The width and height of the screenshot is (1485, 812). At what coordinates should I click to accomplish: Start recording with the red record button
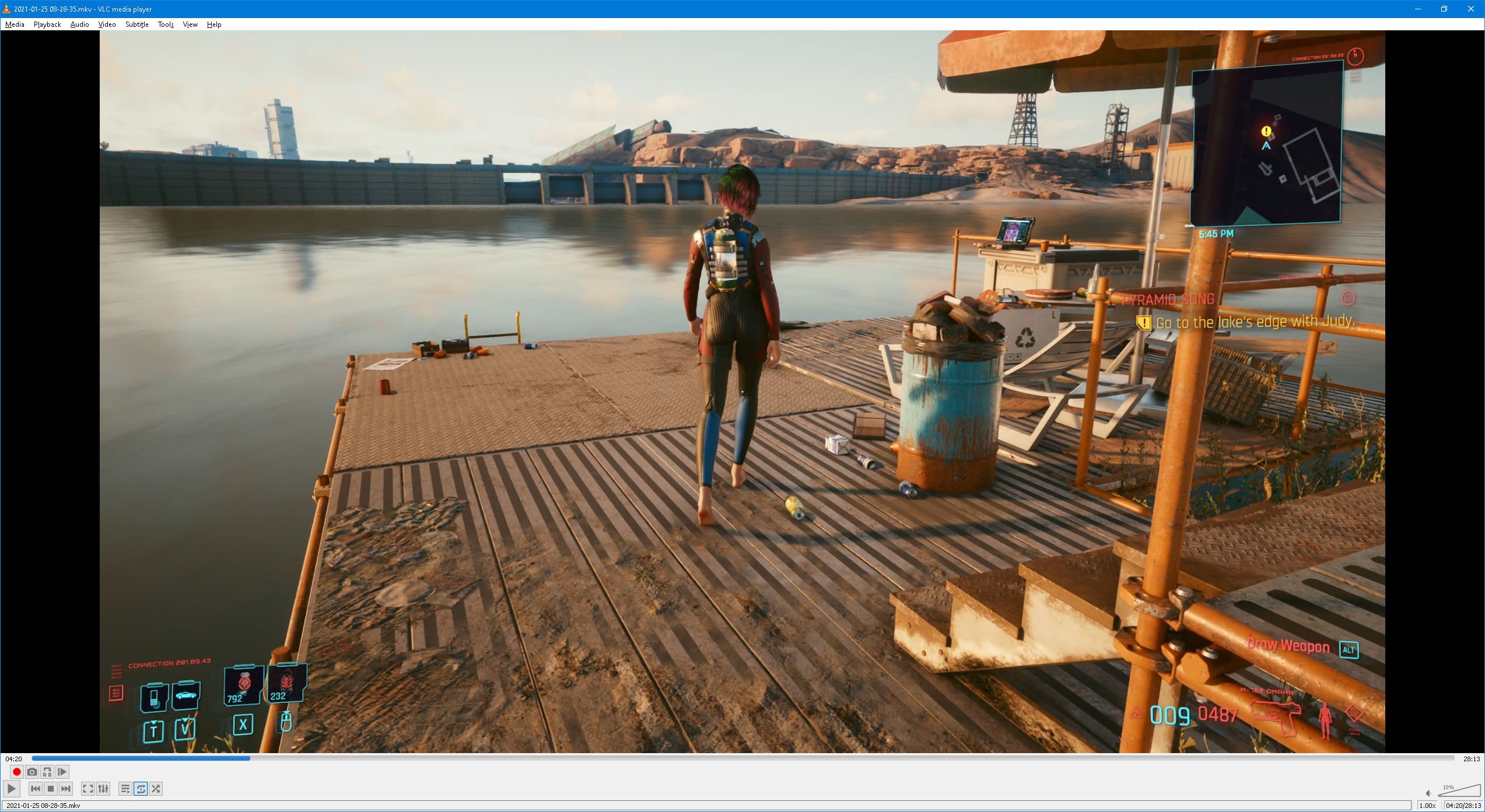[17, 772]
